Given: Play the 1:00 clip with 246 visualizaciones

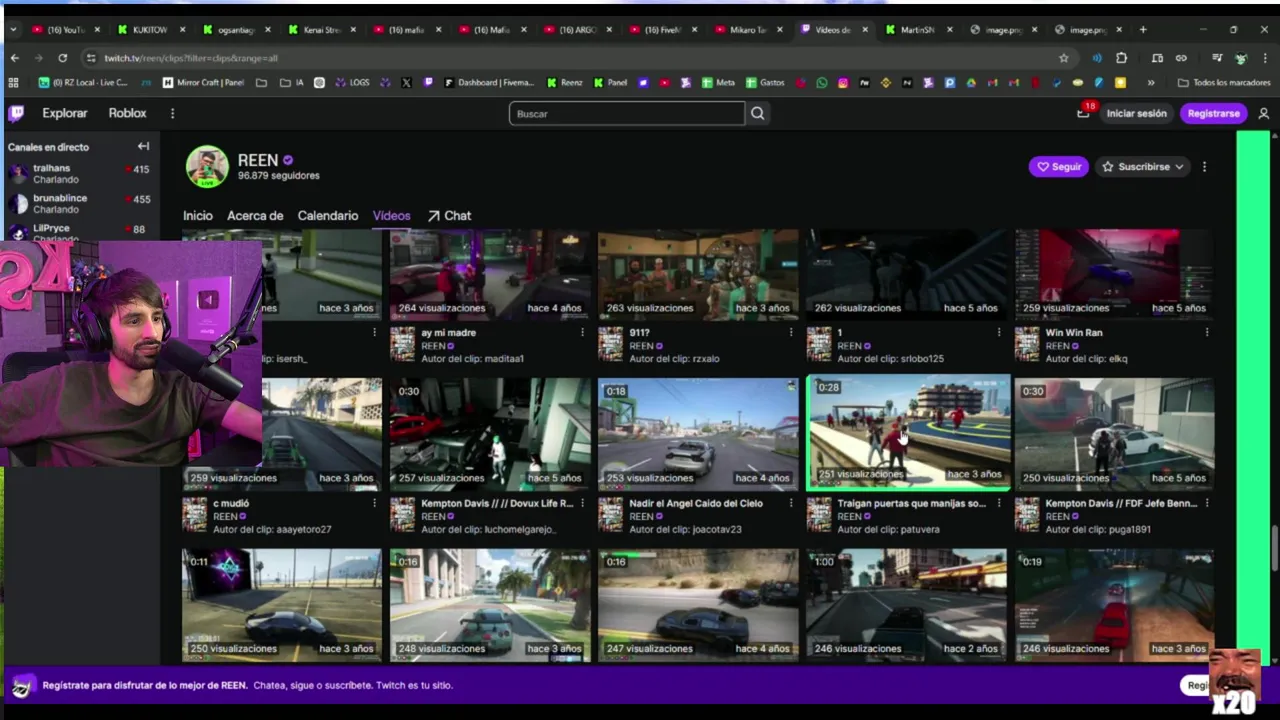Looking at the screenshot, I should coord(906,604).
